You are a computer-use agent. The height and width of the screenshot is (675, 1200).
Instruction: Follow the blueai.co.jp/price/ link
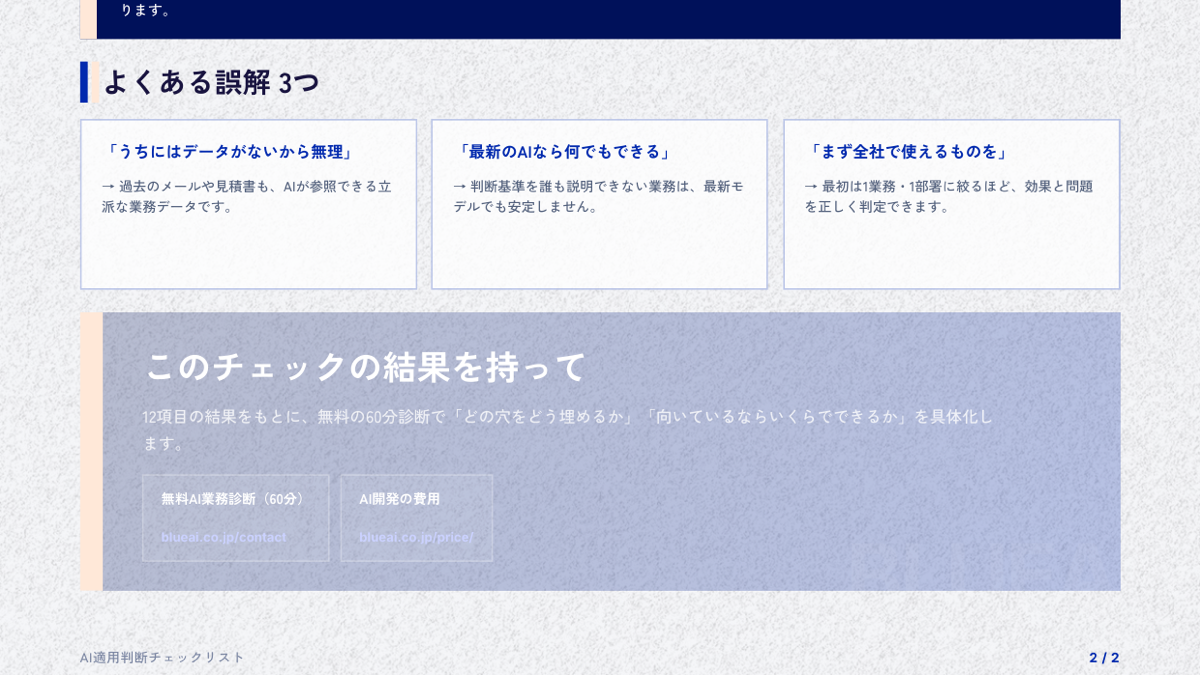416,537
